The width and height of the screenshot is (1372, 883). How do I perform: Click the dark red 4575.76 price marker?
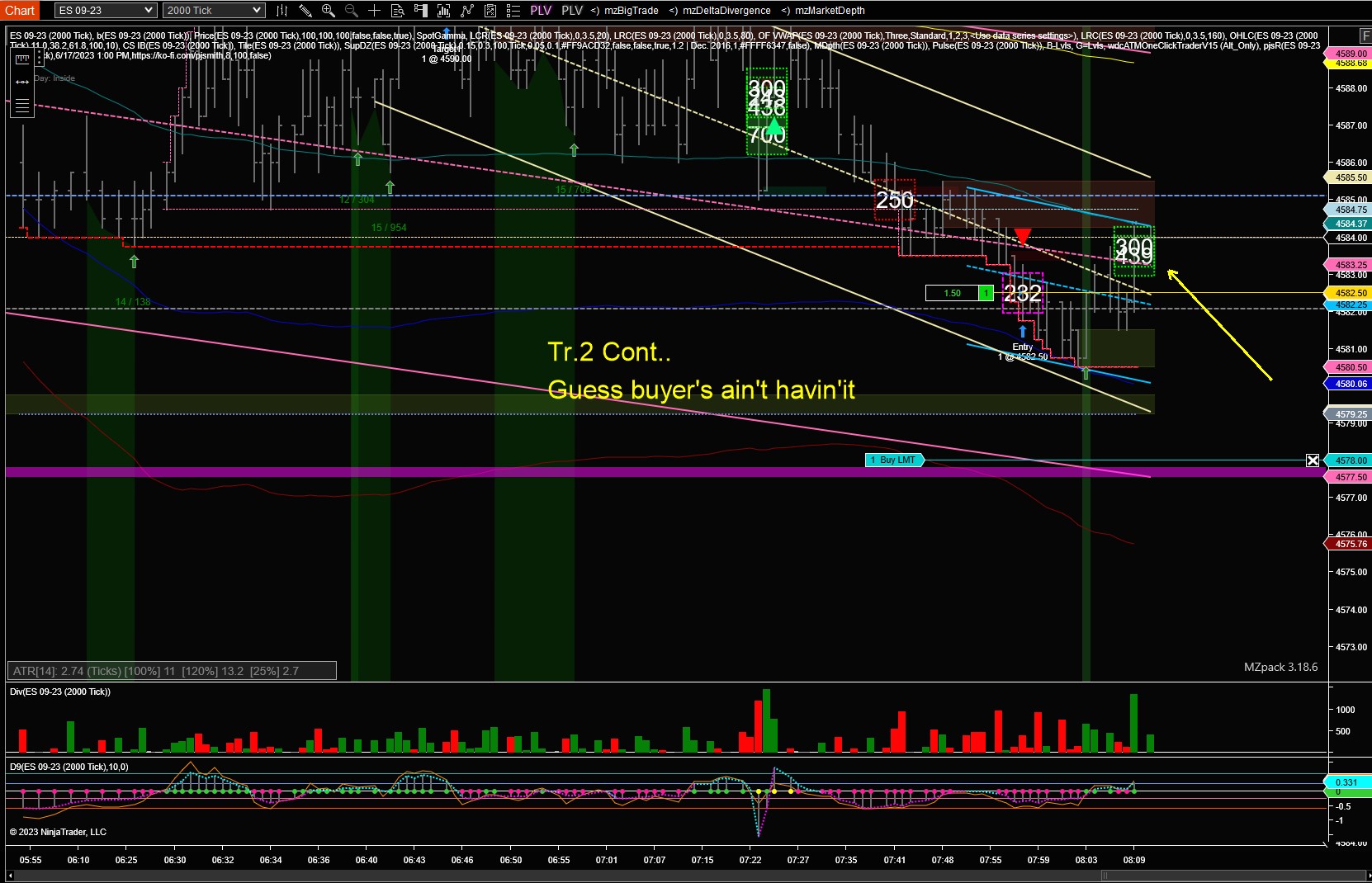pyautogui.click(x=1347, y=544)
